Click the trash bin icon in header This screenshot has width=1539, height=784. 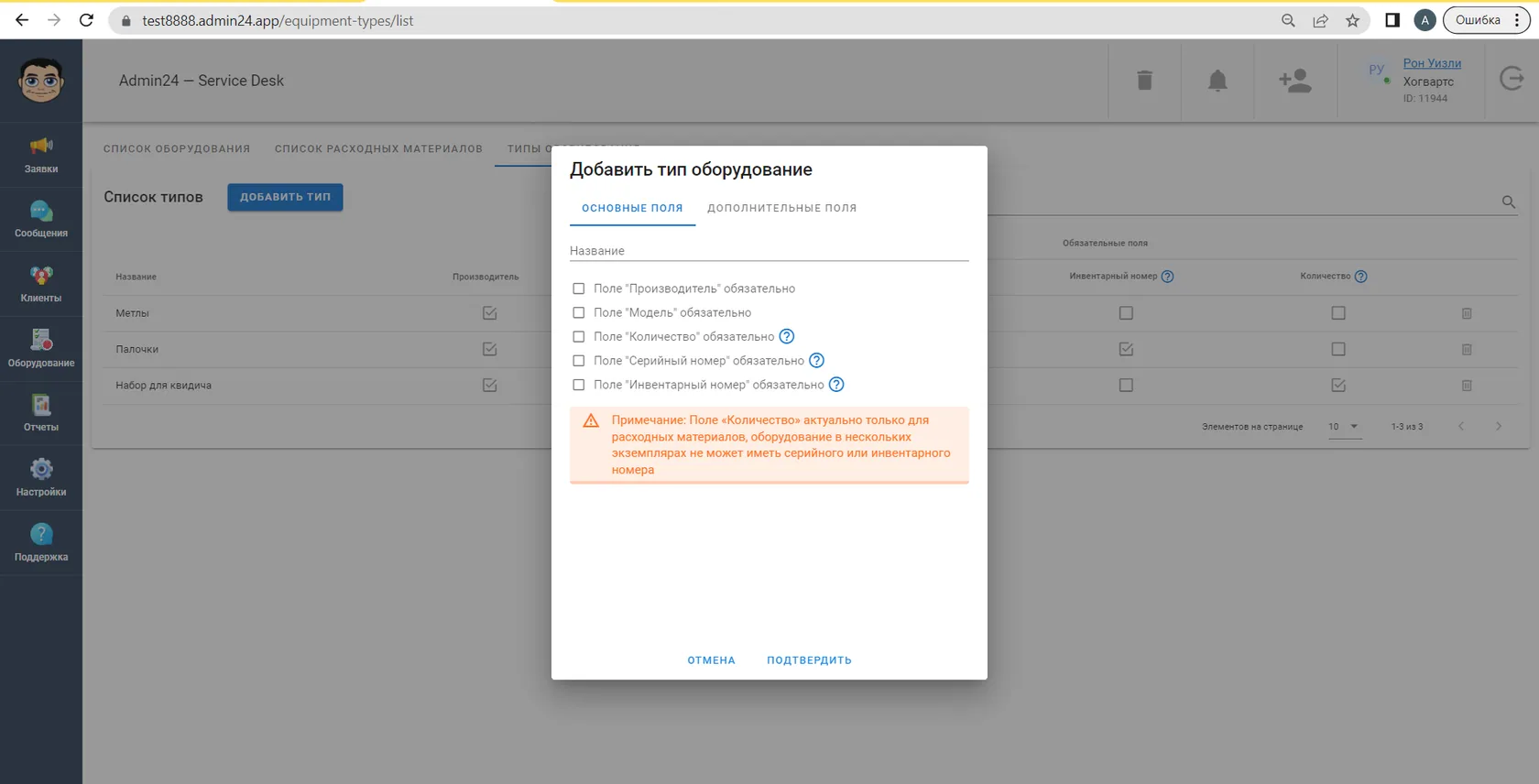click(x=1144, y=81)
